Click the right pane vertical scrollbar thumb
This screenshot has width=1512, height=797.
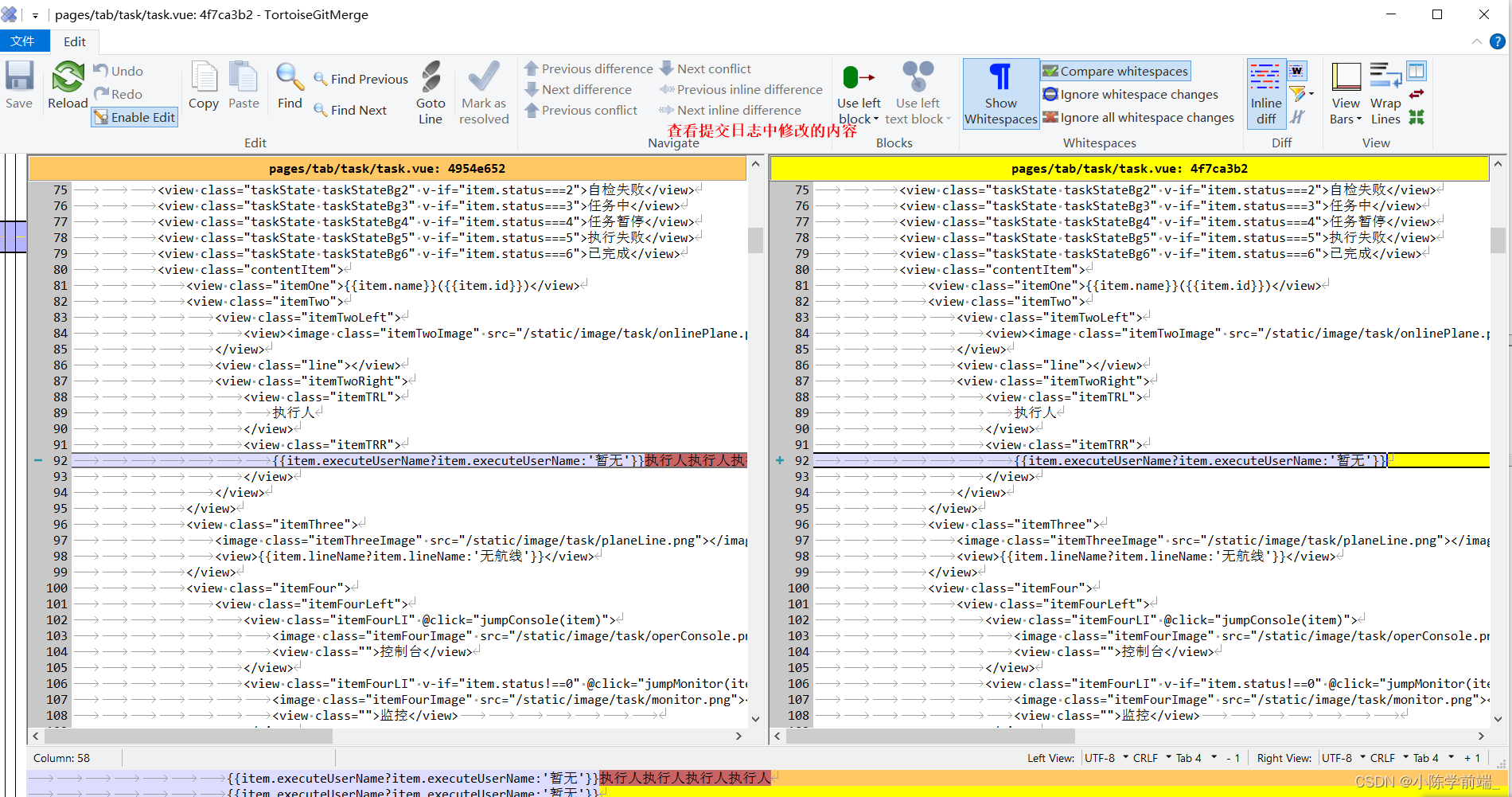[1498, 240]
